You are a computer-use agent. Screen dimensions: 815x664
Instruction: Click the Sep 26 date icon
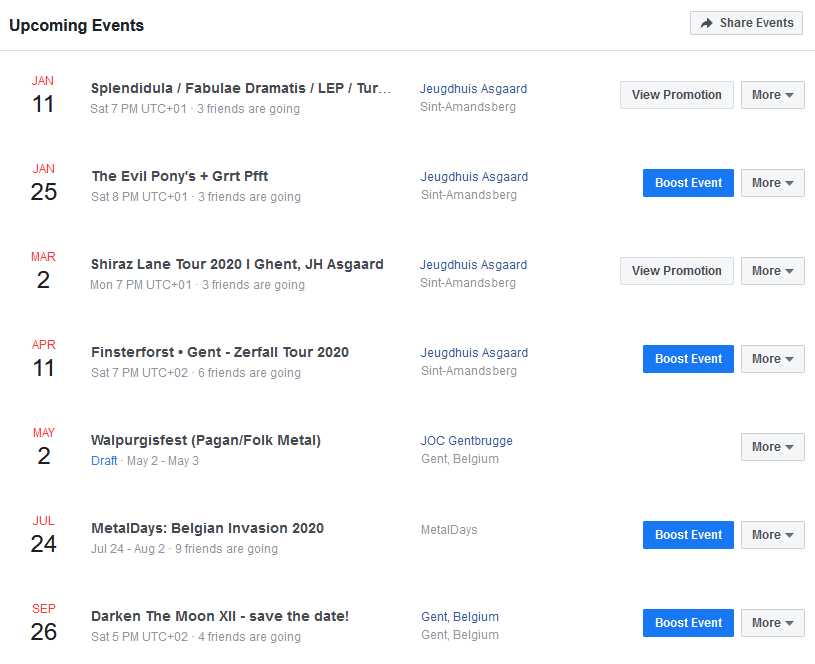pos(43,622)
